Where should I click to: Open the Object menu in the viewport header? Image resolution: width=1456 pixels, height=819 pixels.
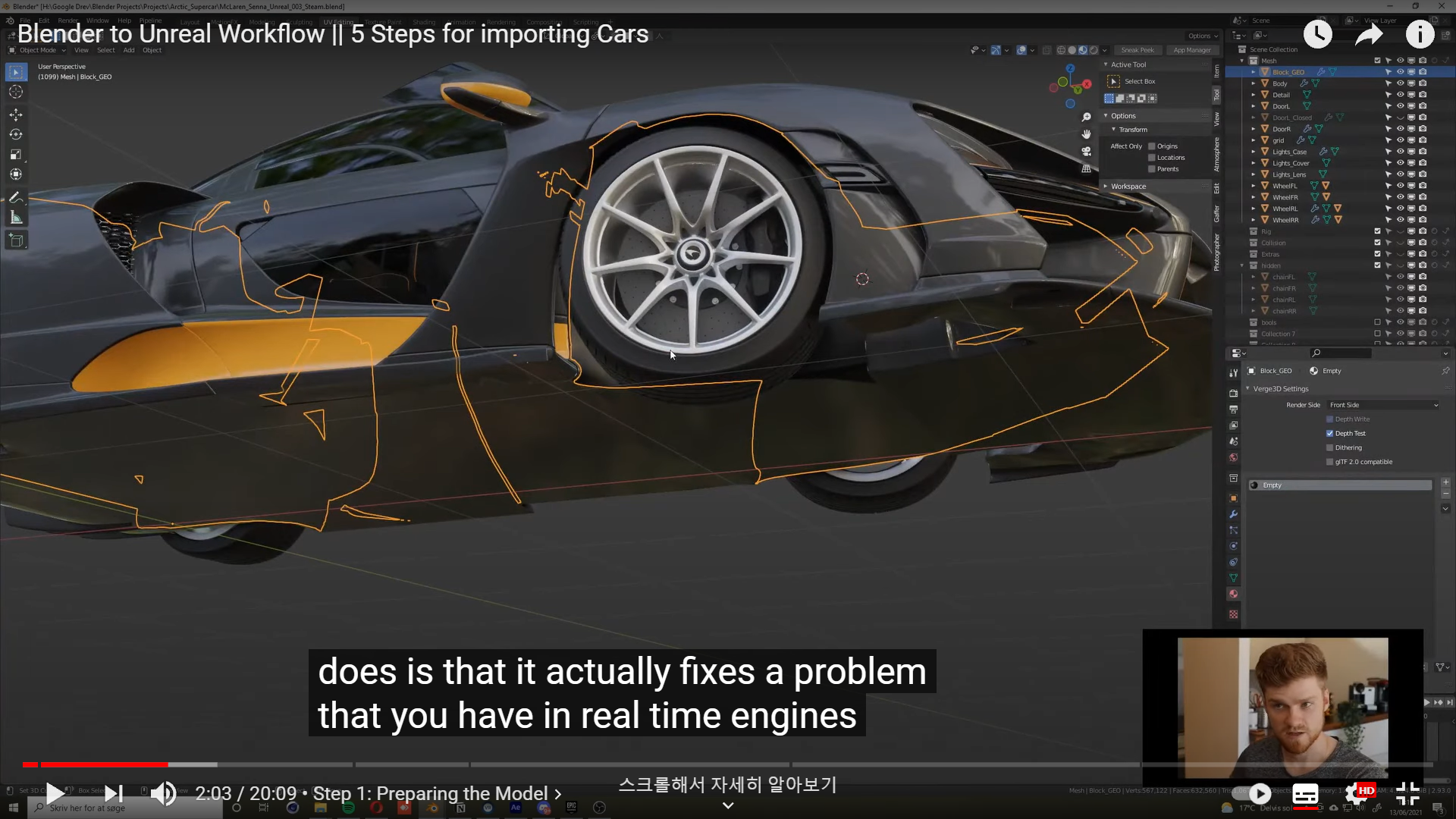(x=152, y=51)
